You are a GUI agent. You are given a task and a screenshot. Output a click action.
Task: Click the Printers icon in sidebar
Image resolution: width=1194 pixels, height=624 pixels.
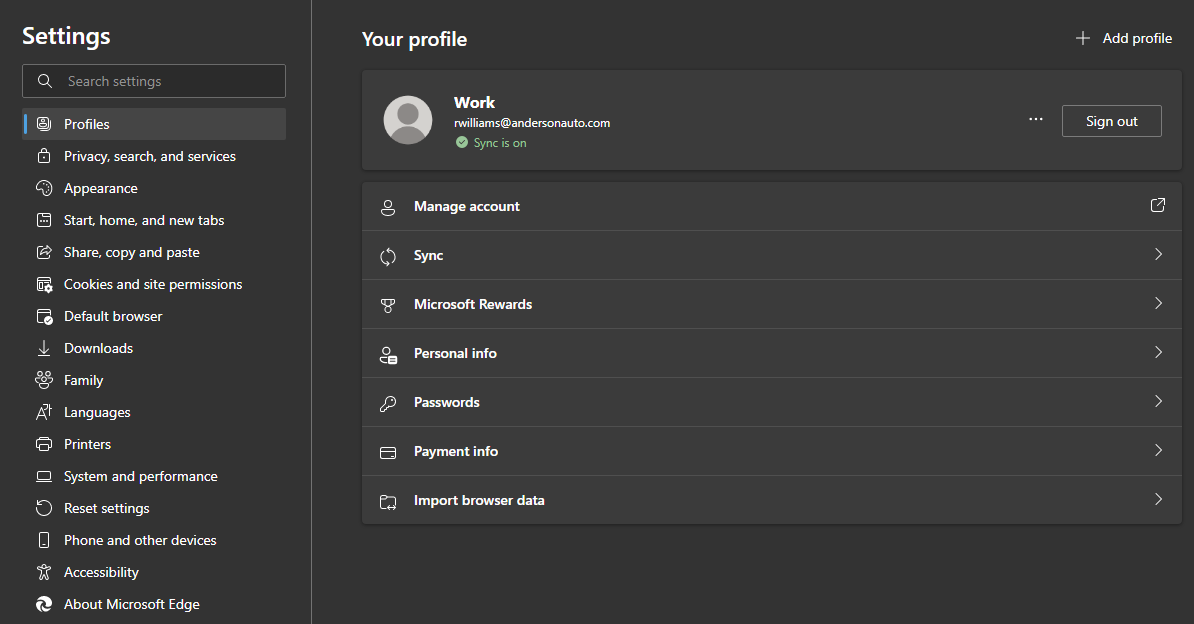[x=44, y=443]
